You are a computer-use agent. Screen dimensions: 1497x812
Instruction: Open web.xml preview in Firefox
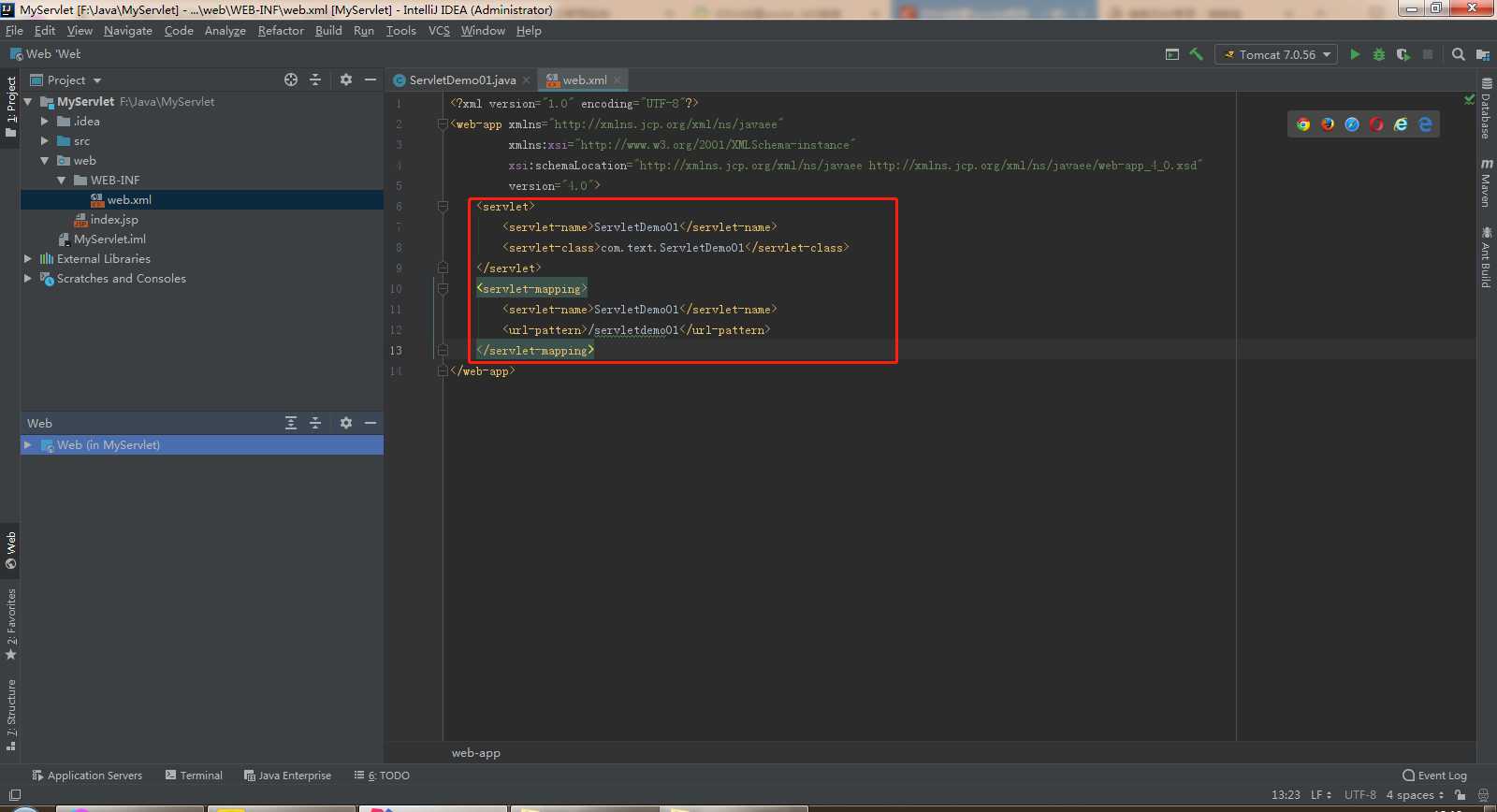click(x=1328, y=124)
